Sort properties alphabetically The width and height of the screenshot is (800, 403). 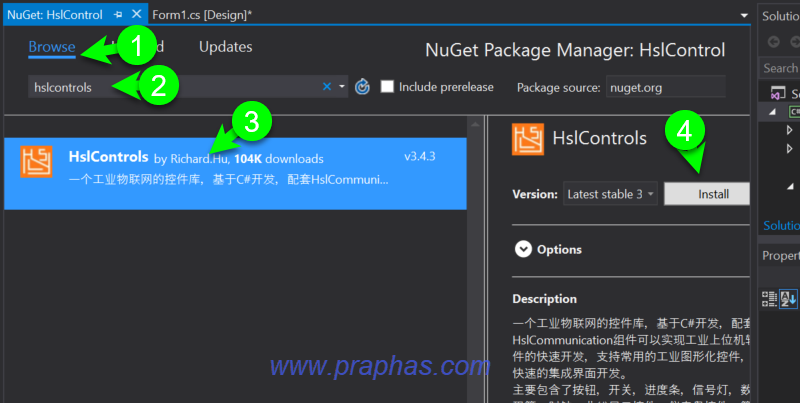click(x=788, y=299)
